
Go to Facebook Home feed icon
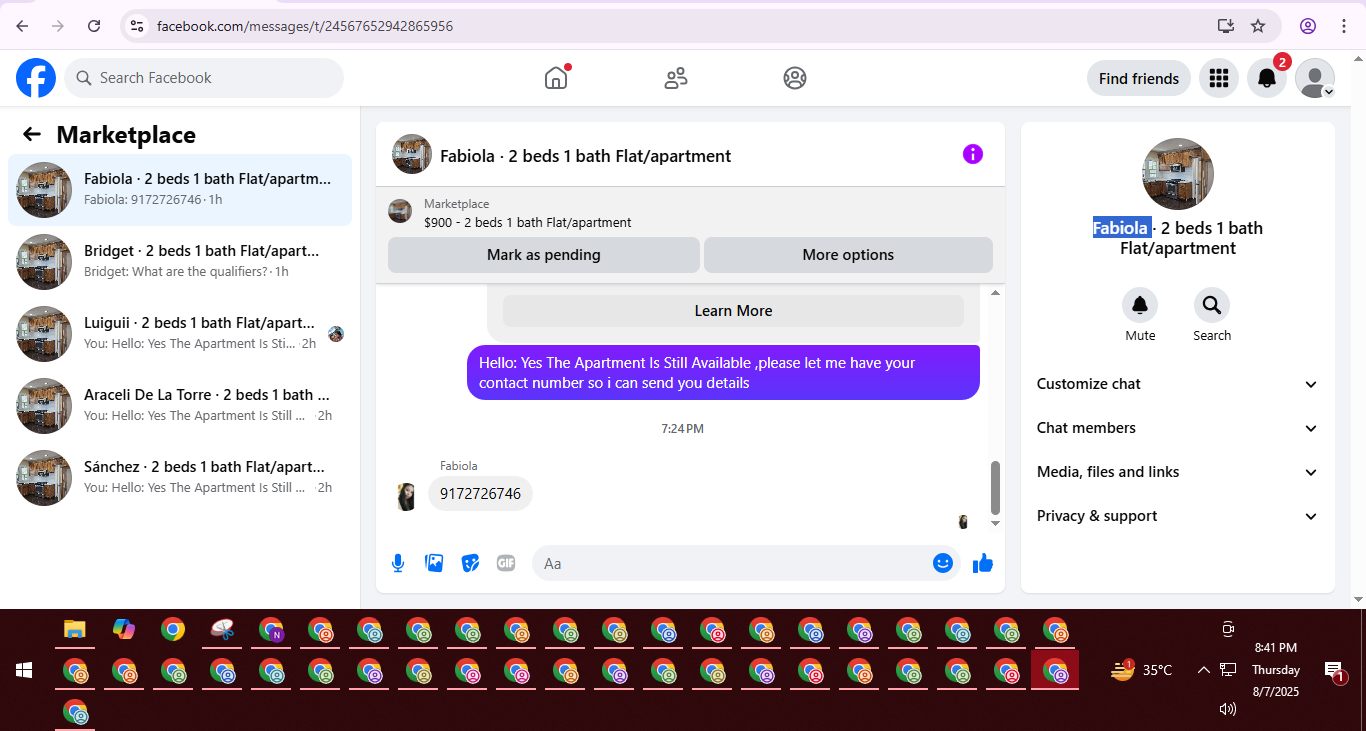556,78
